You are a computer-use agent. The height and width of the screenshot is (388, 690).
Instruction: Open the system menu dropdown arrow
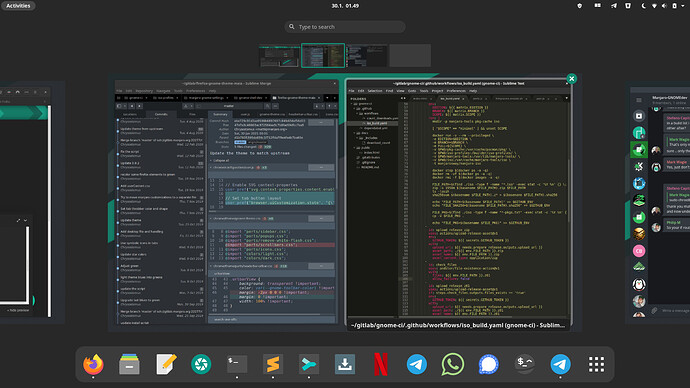point(683,6)
